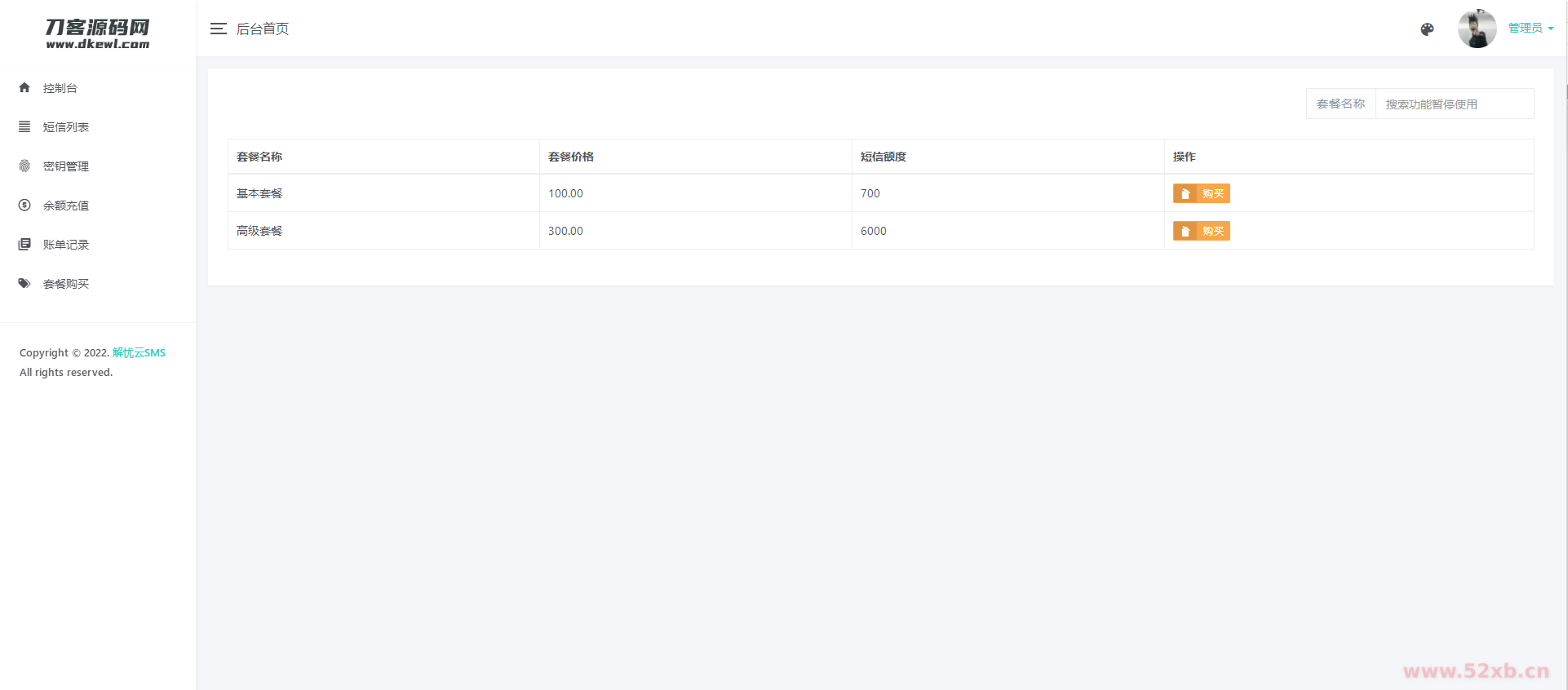
Task: Go to 套餐购买 in sidebar
Action: (x=66, y=284)
